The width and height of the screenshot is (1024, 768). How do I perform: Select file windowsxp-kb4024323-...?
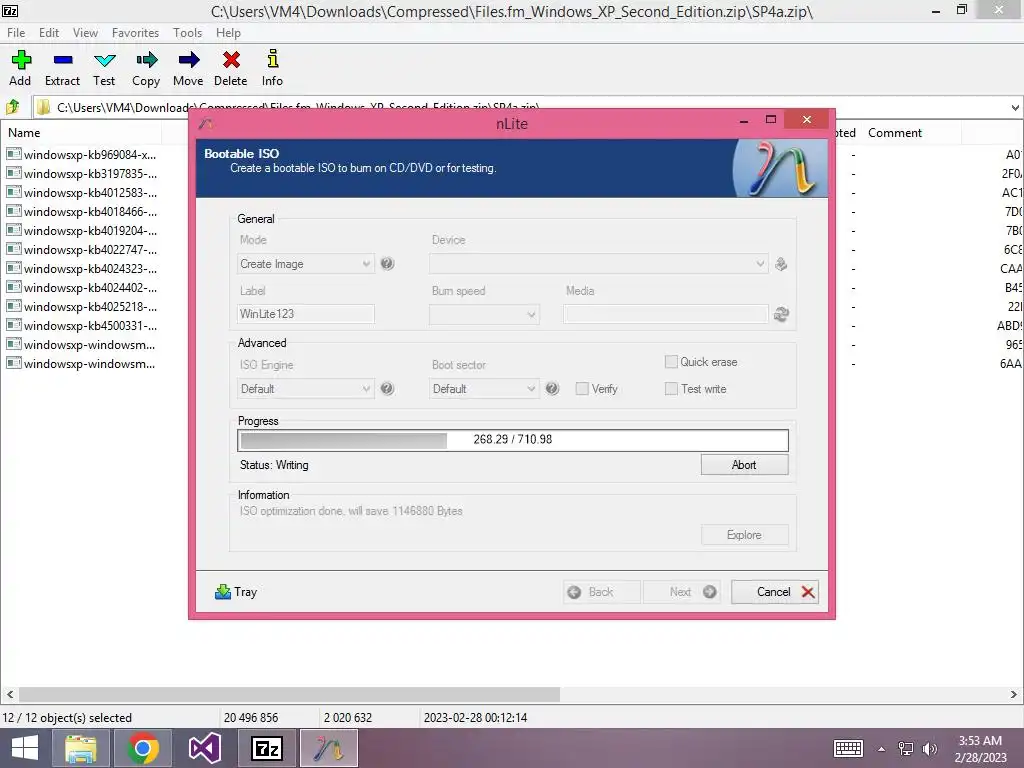pos(82,268)
